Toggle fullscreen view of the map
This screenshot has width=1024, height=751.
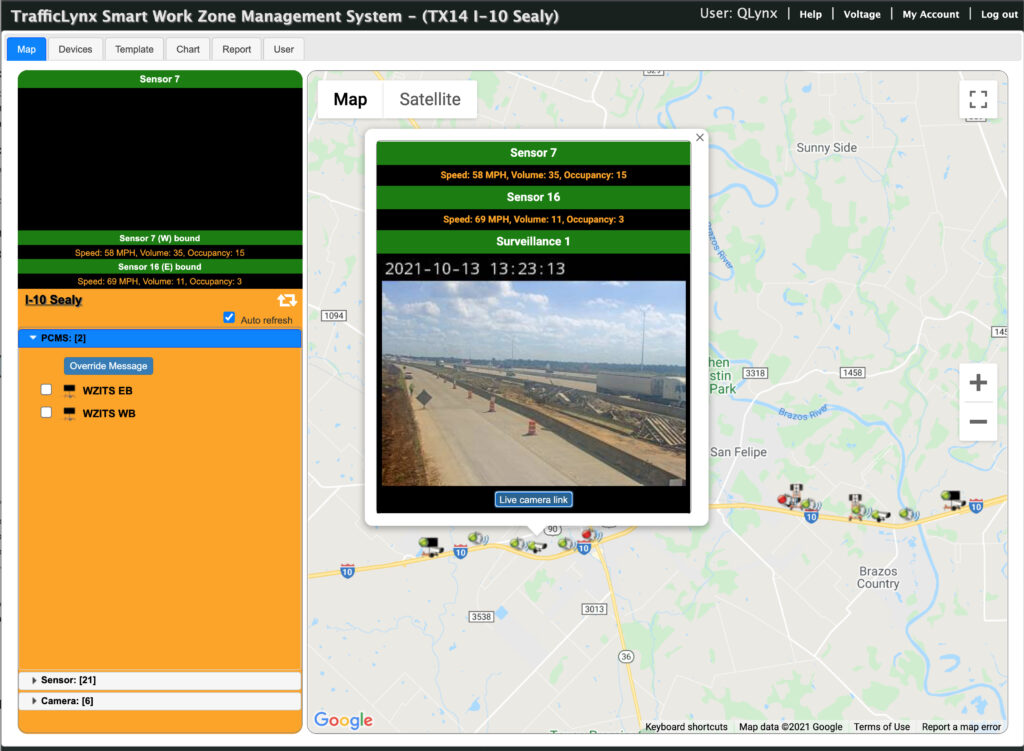(x=978, y=99)
